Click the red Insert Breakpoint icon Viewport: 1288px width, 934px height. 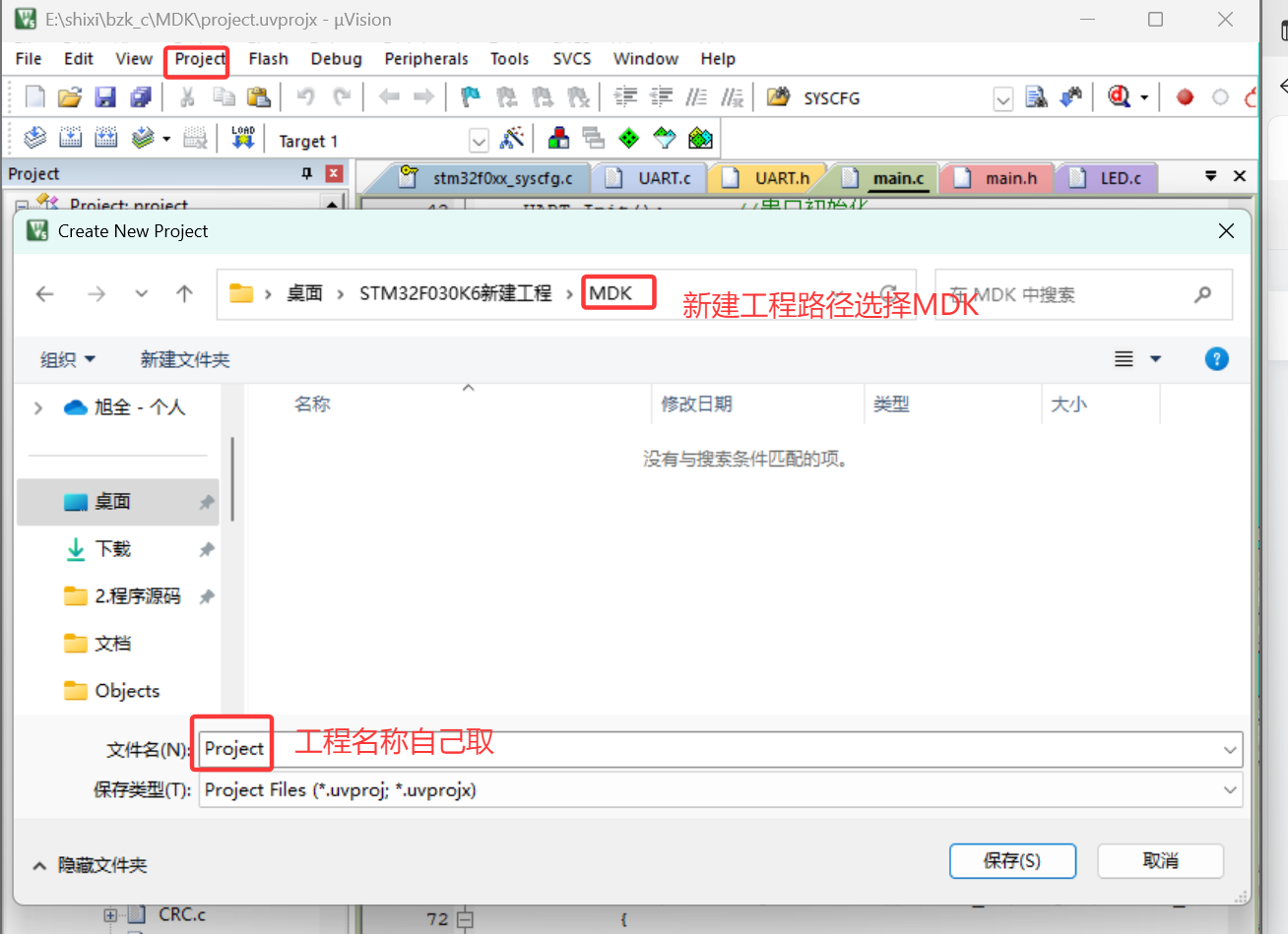pos(1185,97)
